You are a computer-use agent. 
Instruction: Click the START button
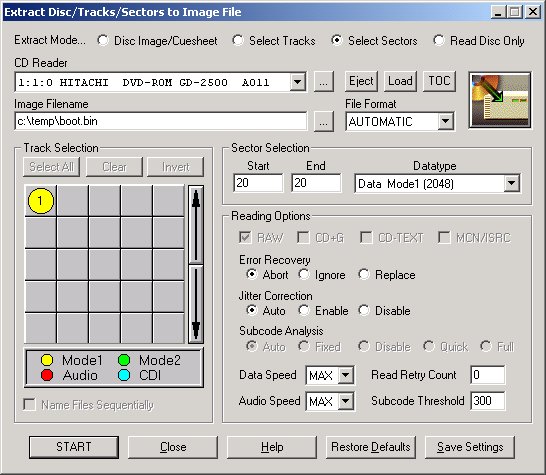click(x=74, y=447)
